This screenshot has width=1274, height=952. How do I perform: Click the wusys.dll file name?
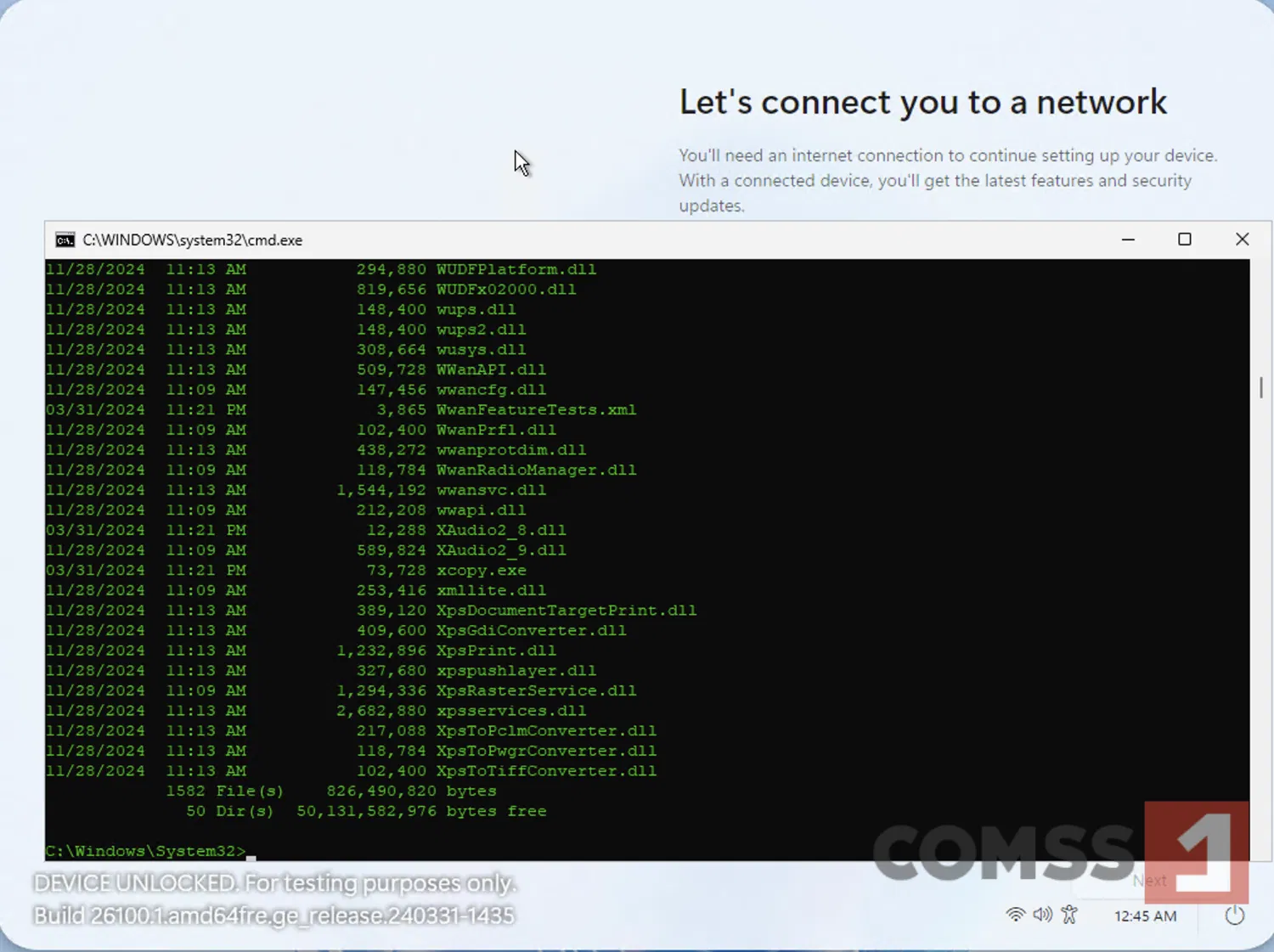[x=482, y=350]
